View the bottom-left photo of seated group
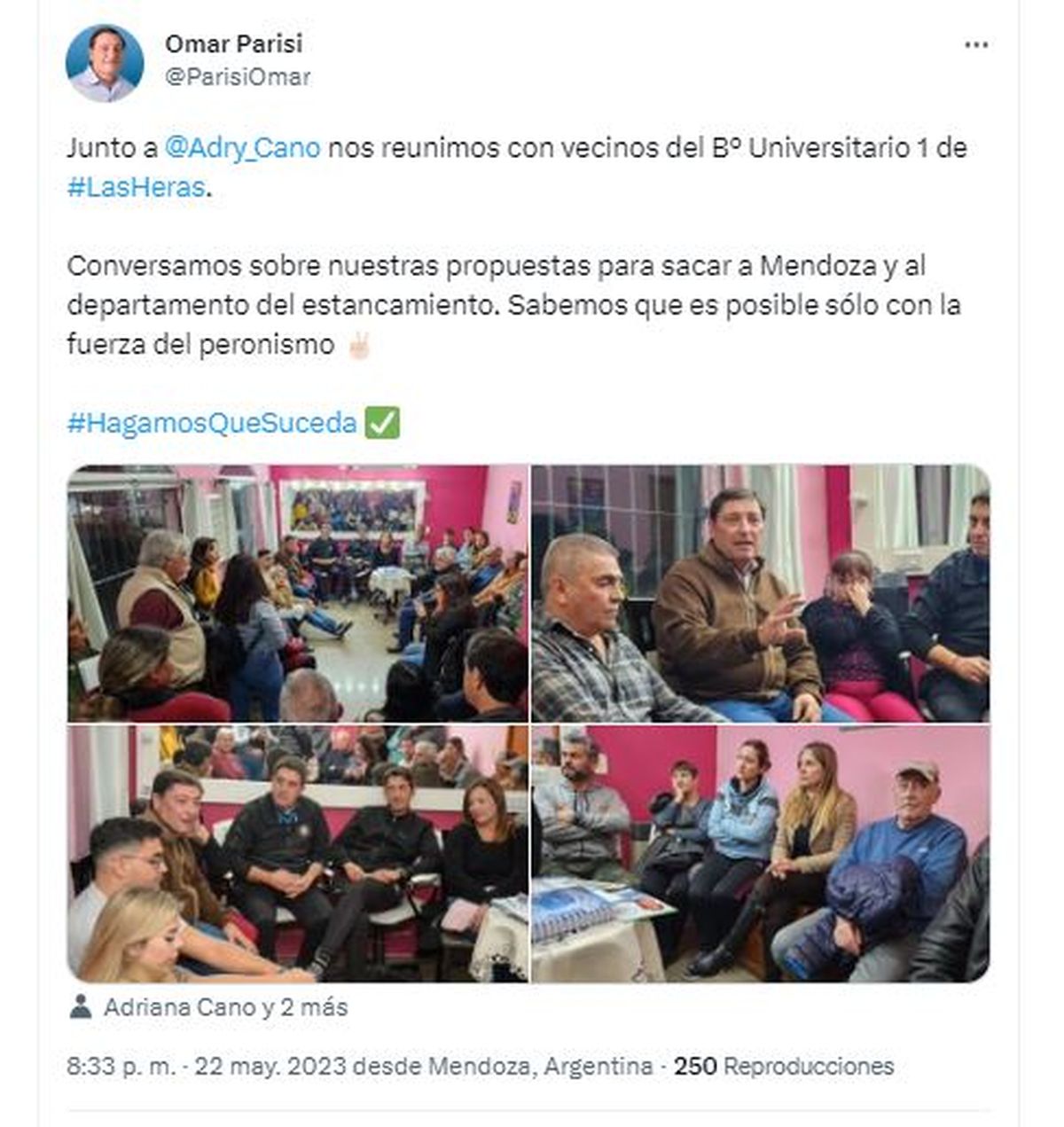 click(x=298, y=853)
